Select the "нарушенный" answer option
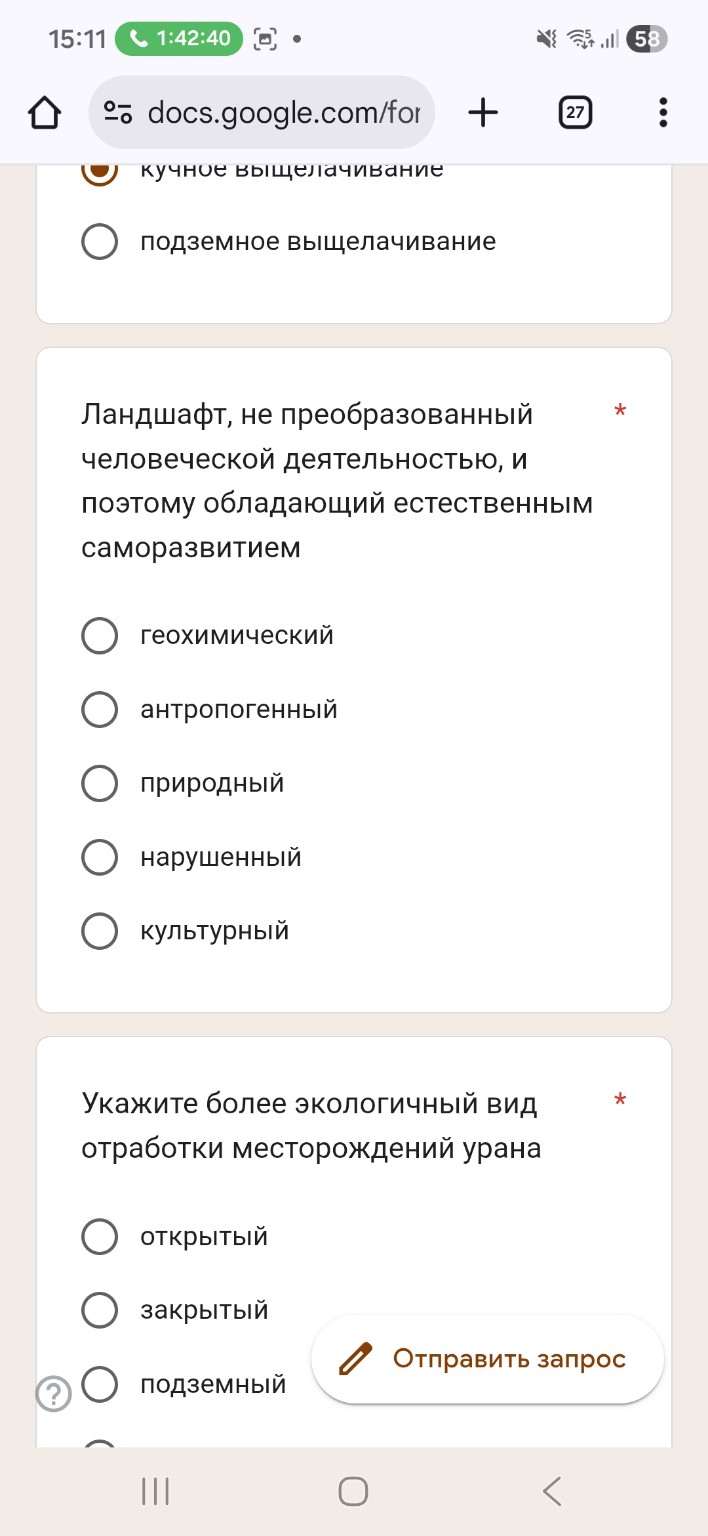This screenshot has width=708, height=1536. 99,857
